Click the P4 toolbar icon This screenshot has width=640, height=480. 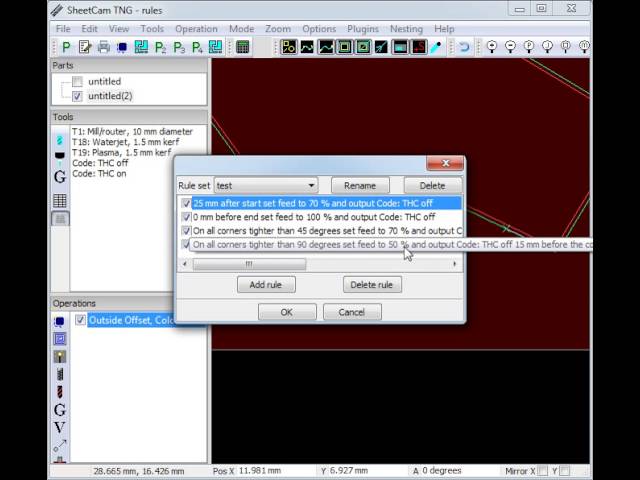(198, 48)
